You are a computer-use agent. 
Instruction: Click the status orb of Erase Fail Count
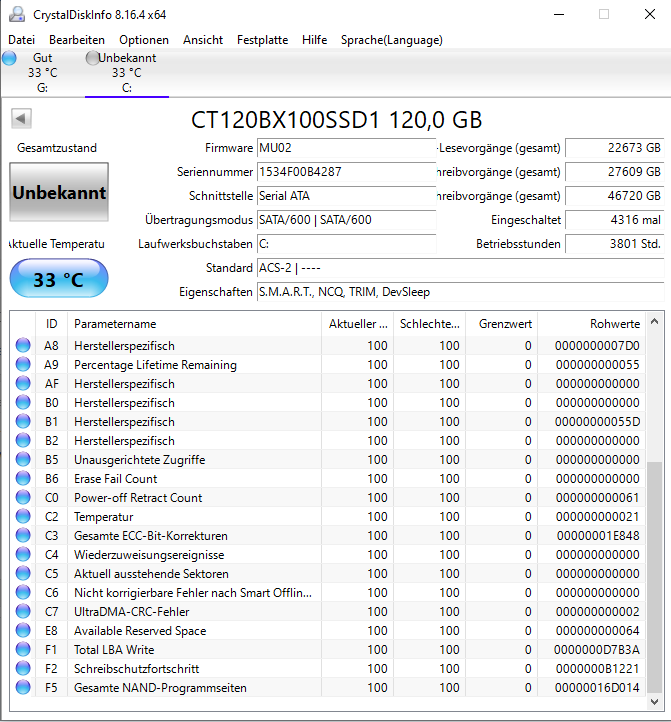pyautogui.click(x=23, y=478)
